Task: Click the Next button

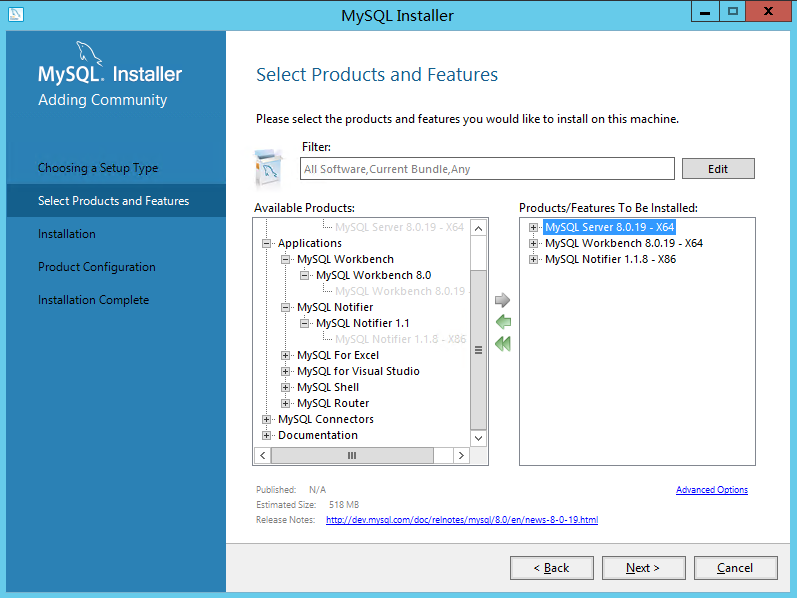Action: tap(643, 568)
